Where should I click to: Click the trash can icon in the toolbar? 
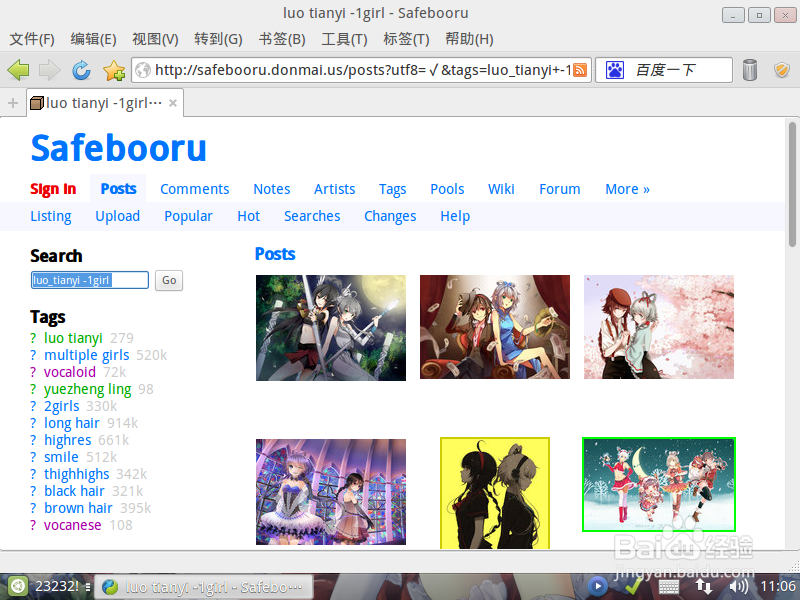[749, 70]
